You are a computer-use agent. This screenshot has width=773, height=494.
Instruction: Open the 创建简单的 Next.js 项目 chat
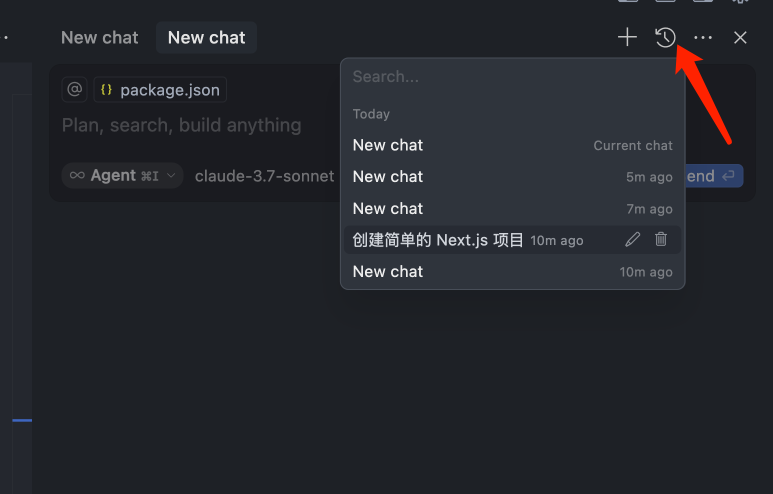click(438, 240)
